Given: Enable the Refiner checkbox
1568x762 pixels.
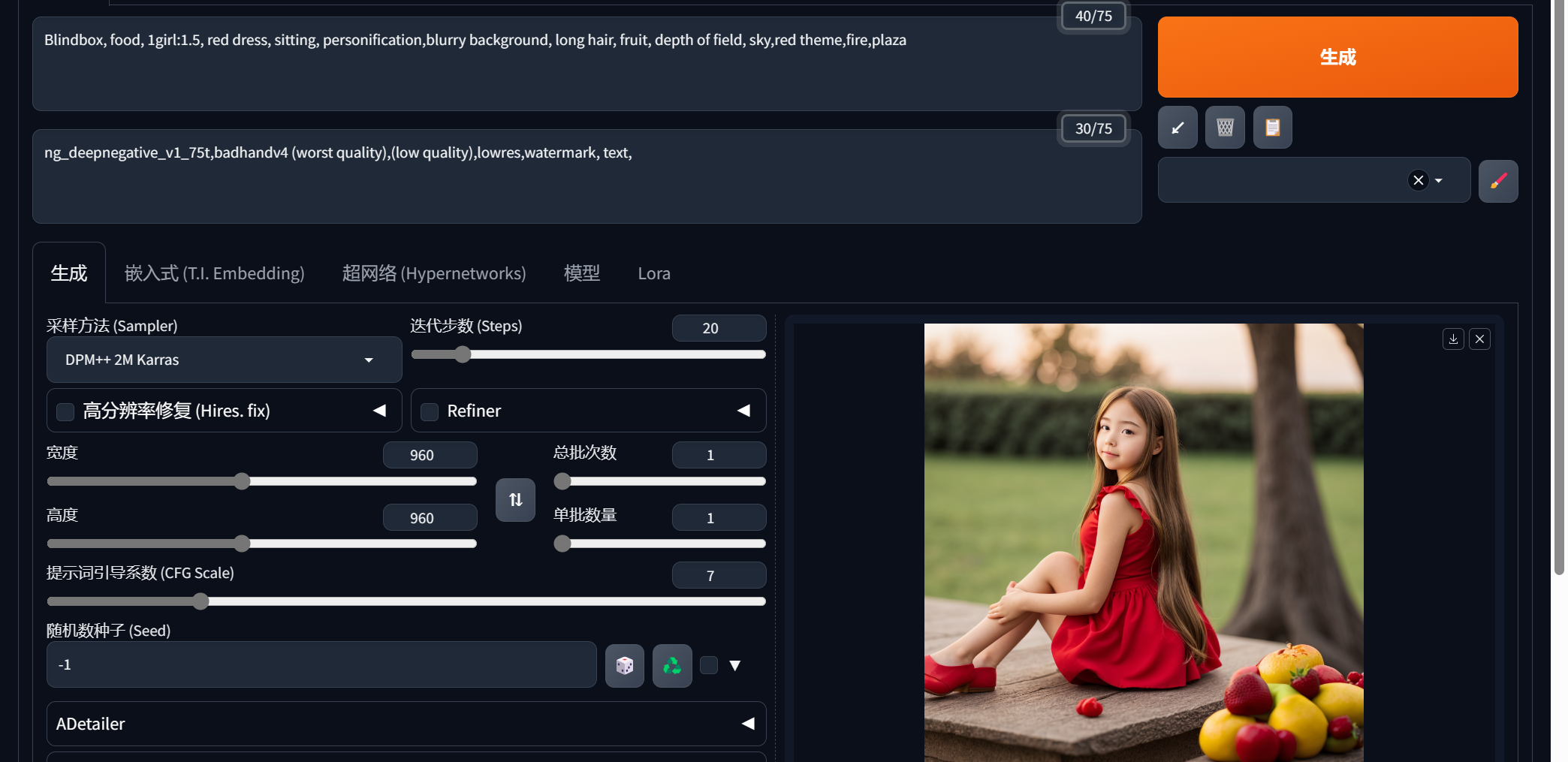Looking at the screenshot, I should click(430, 411).
